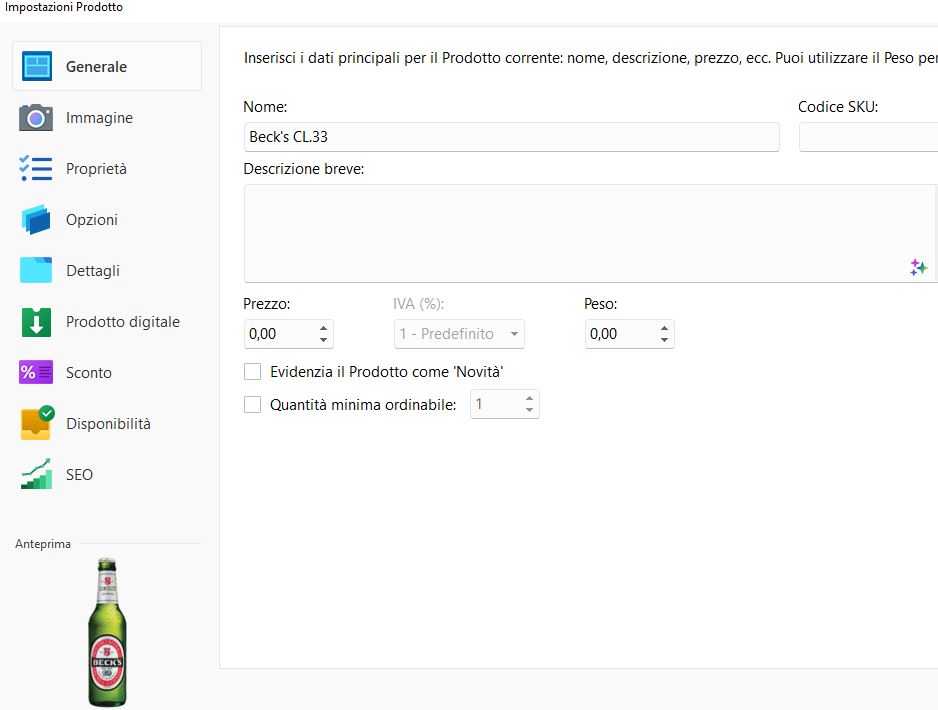Open the SEO growth chart icon

(36, 475)
